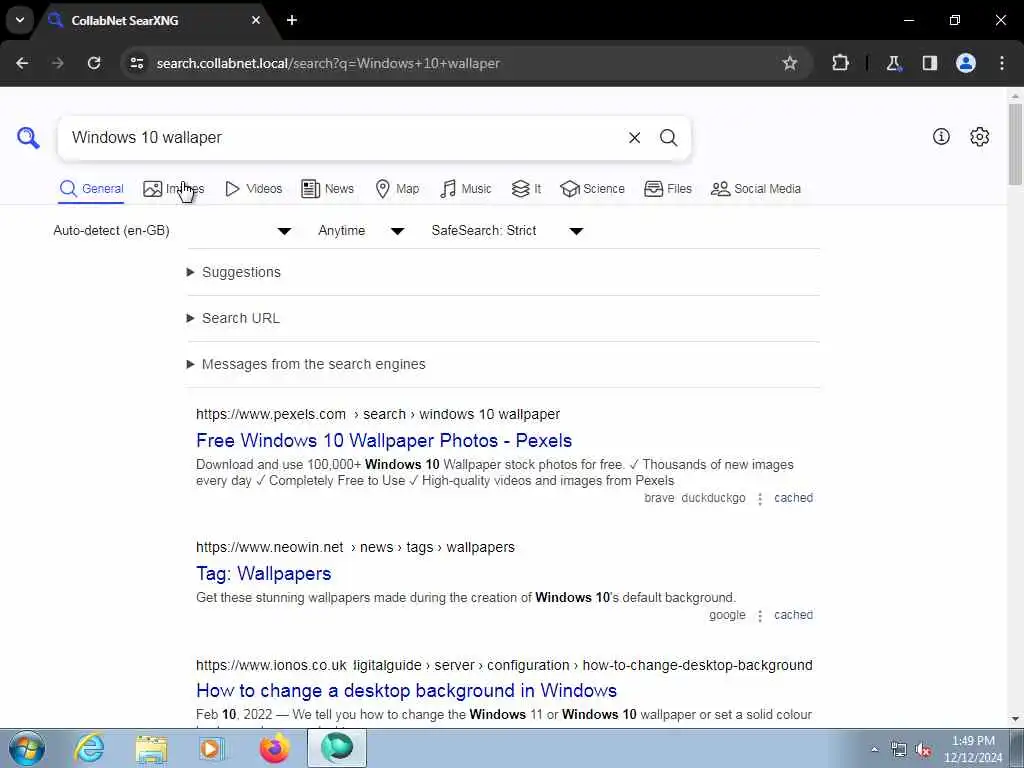This screenshot has width=1024, height=768.
Task: Switch to the Videos tab
Action: tap(253, 189)
